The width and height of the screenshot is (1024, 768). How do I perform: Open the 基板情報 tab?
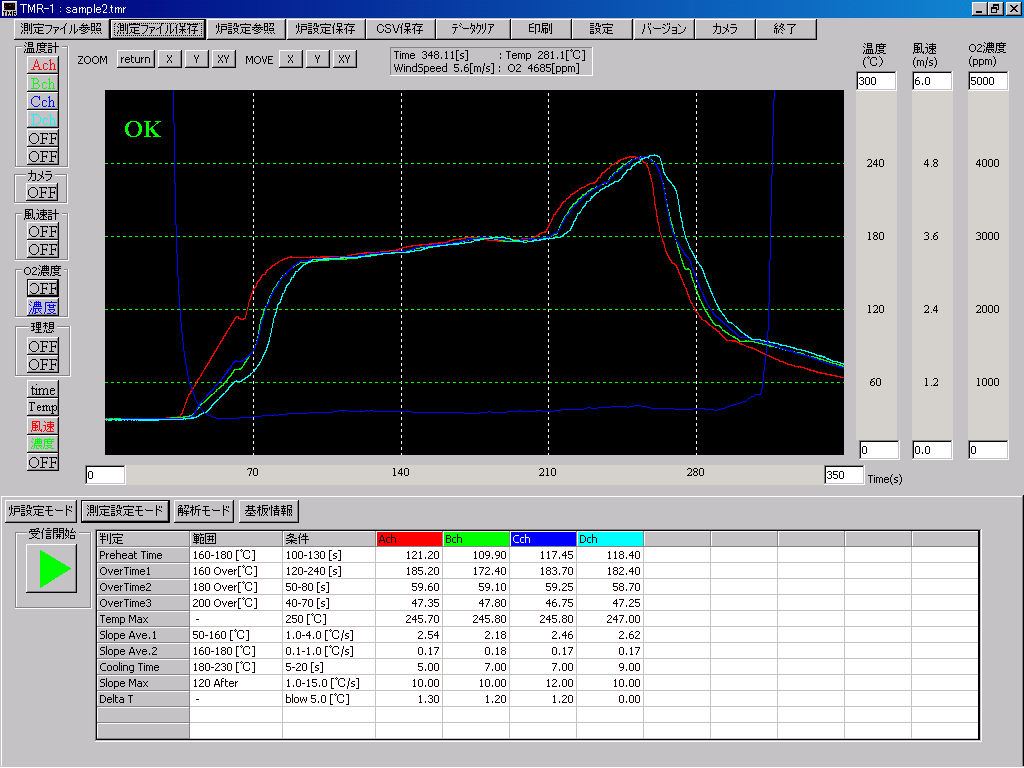[x=268, y=511]
